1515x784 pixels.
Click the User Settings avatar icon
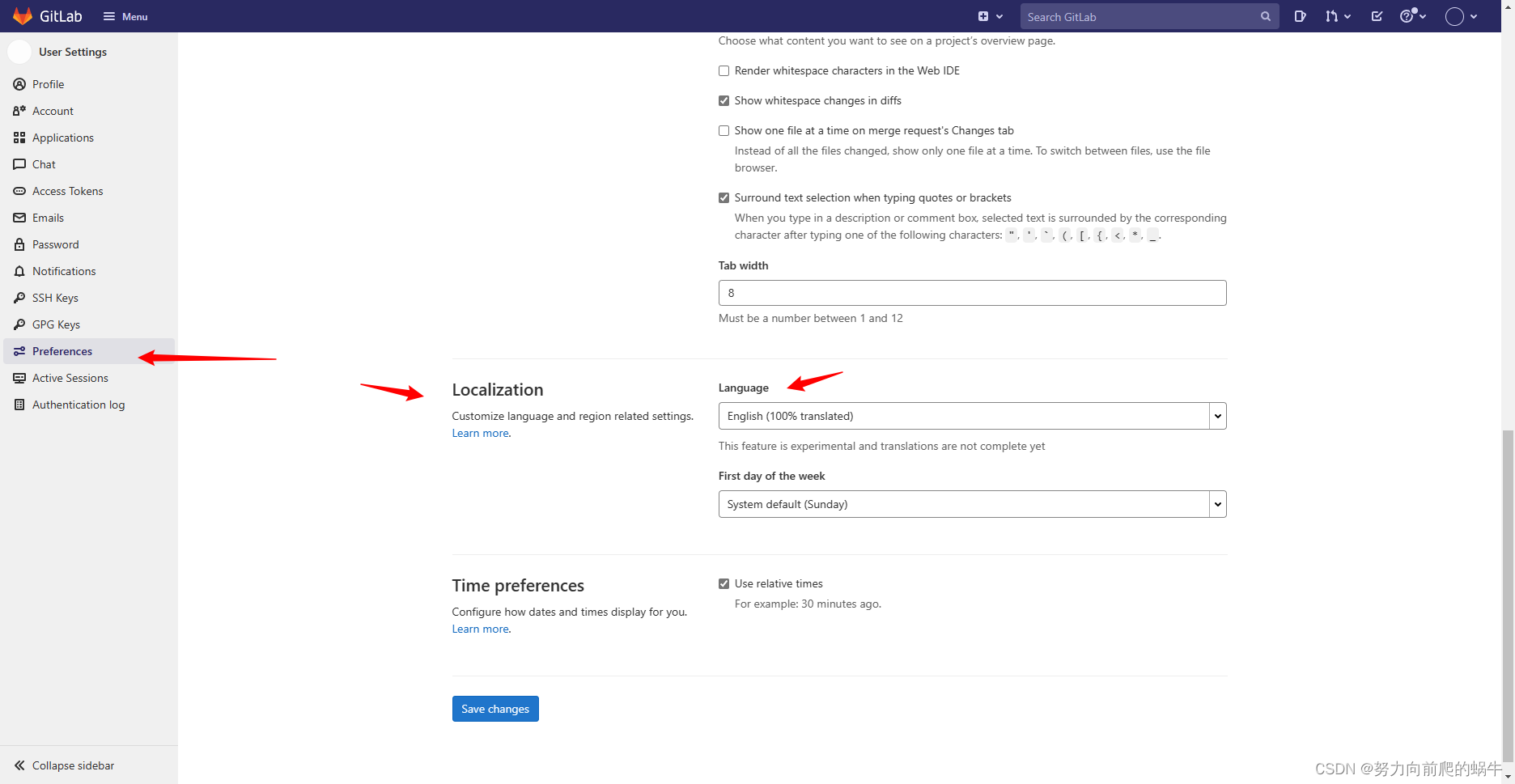coord(19,52)
